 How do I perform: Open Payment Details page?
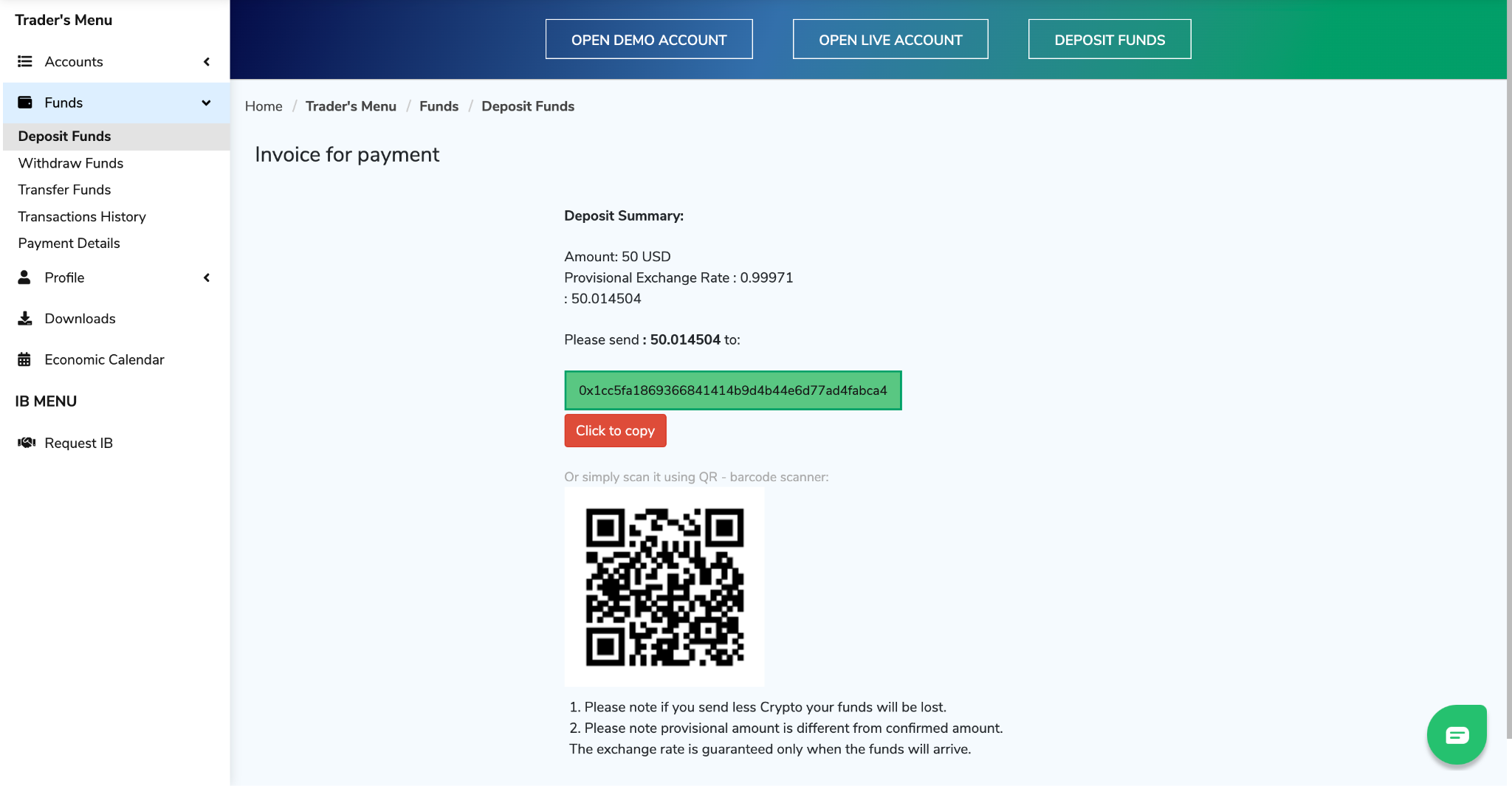tap(69, 243)
